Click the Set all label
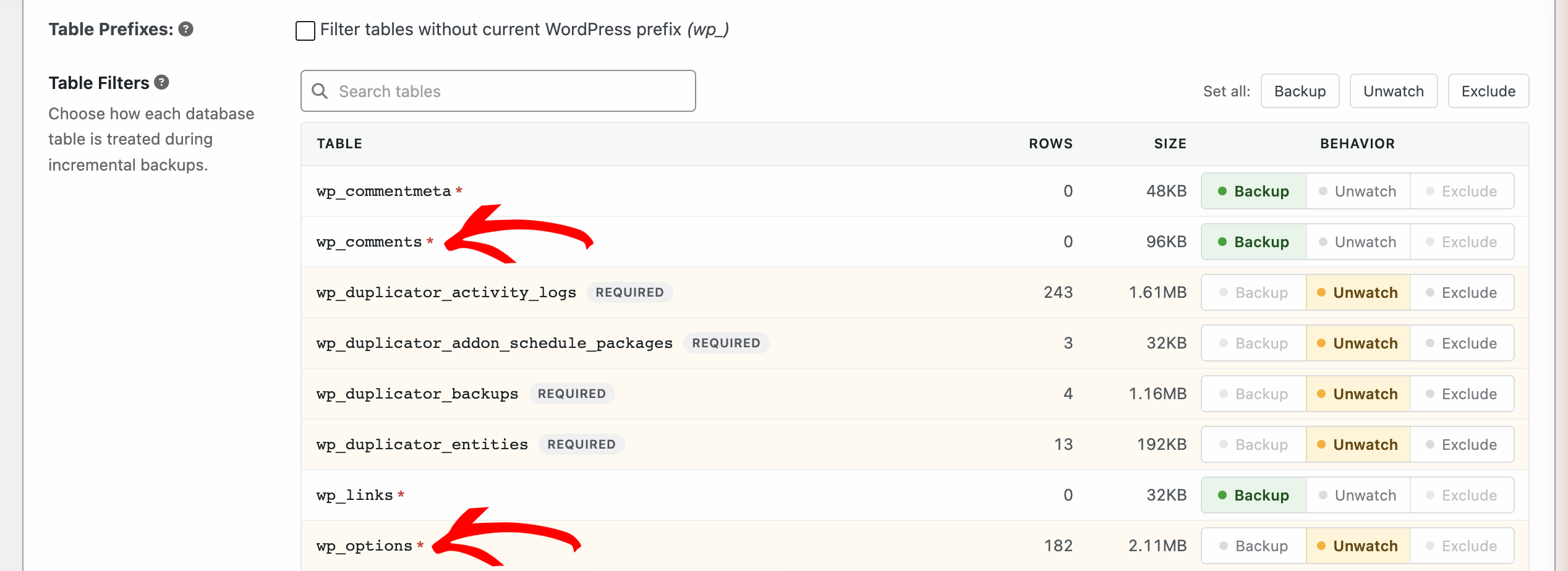This screenshot has width=1568, height=571. click(1227, 91)
